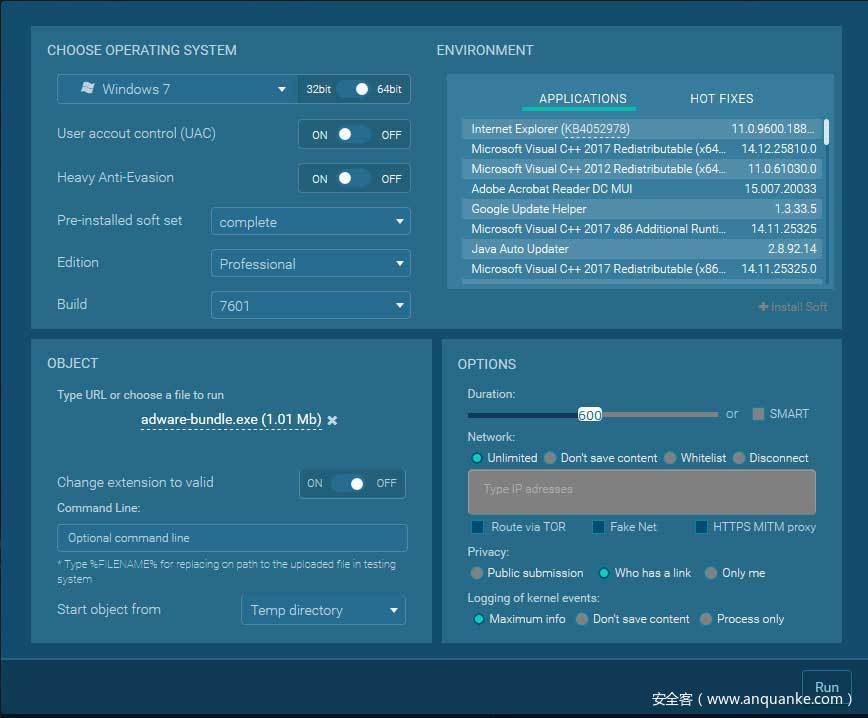Open the Build 7601 dropdown
The image size is (868, 718).
[310, 305]
